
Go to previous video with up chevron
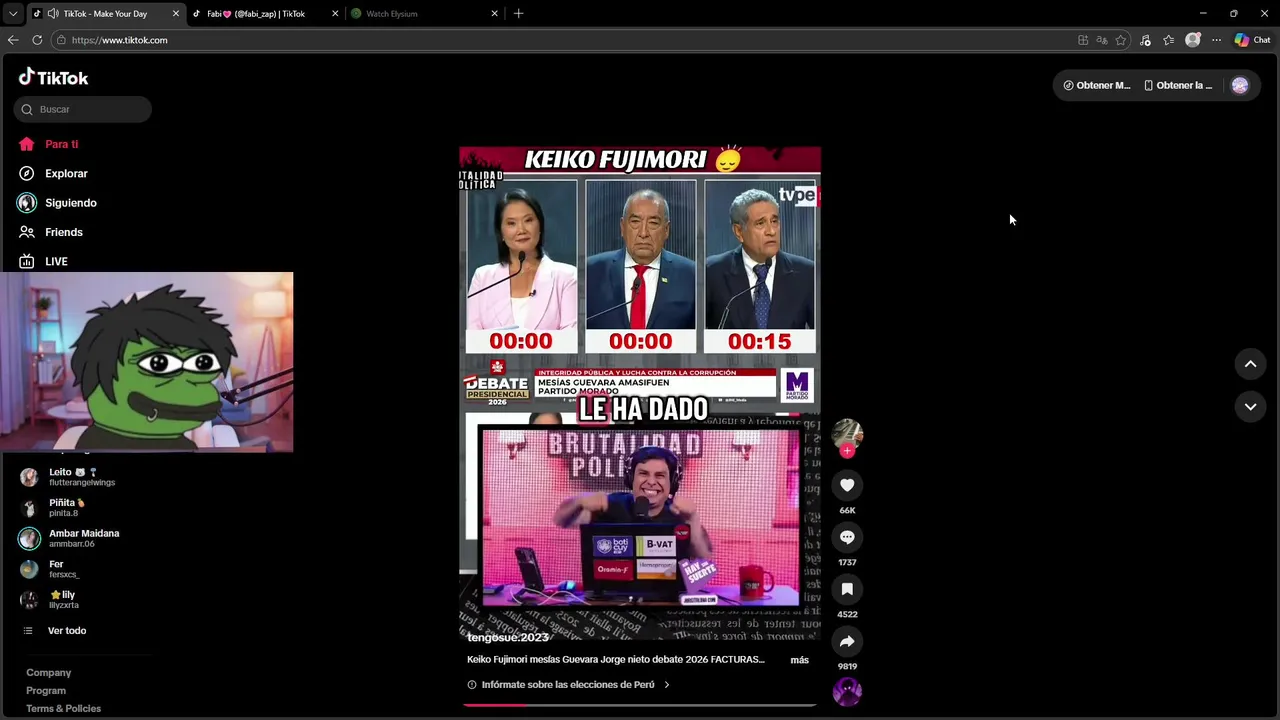click(x=1250, y=364)
